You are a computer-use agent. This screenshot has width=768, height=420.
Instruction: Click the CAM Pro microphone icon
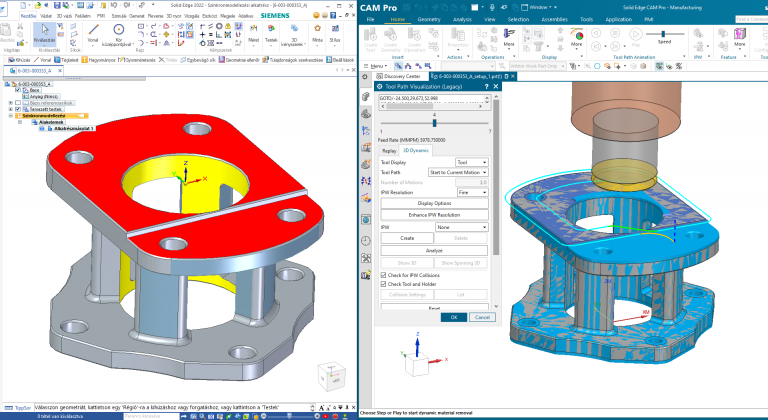pos(492,7)
